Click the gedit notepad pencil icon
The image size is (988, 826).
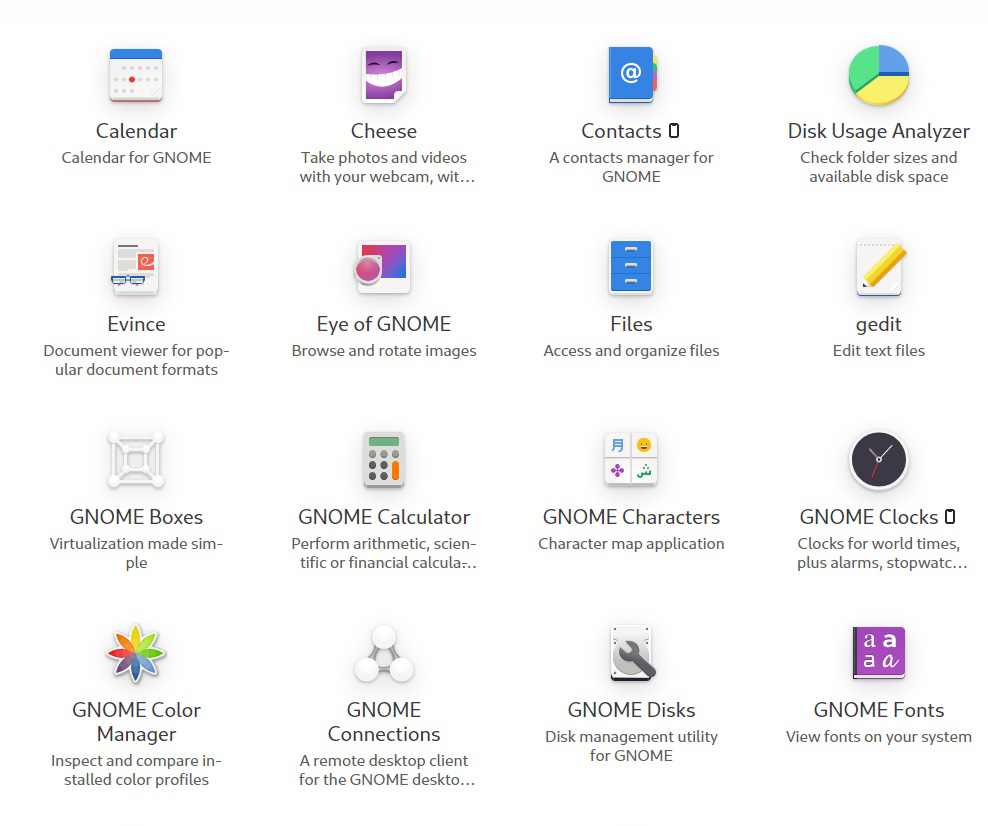tap(879, 268)
